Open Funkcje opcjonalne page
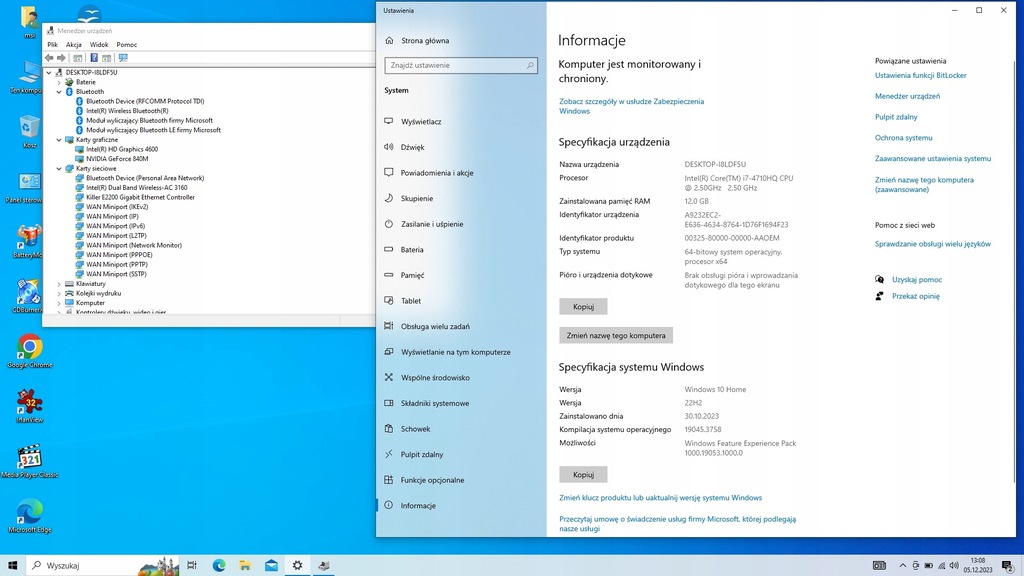The image size is (1024, 576). [432, 479]
